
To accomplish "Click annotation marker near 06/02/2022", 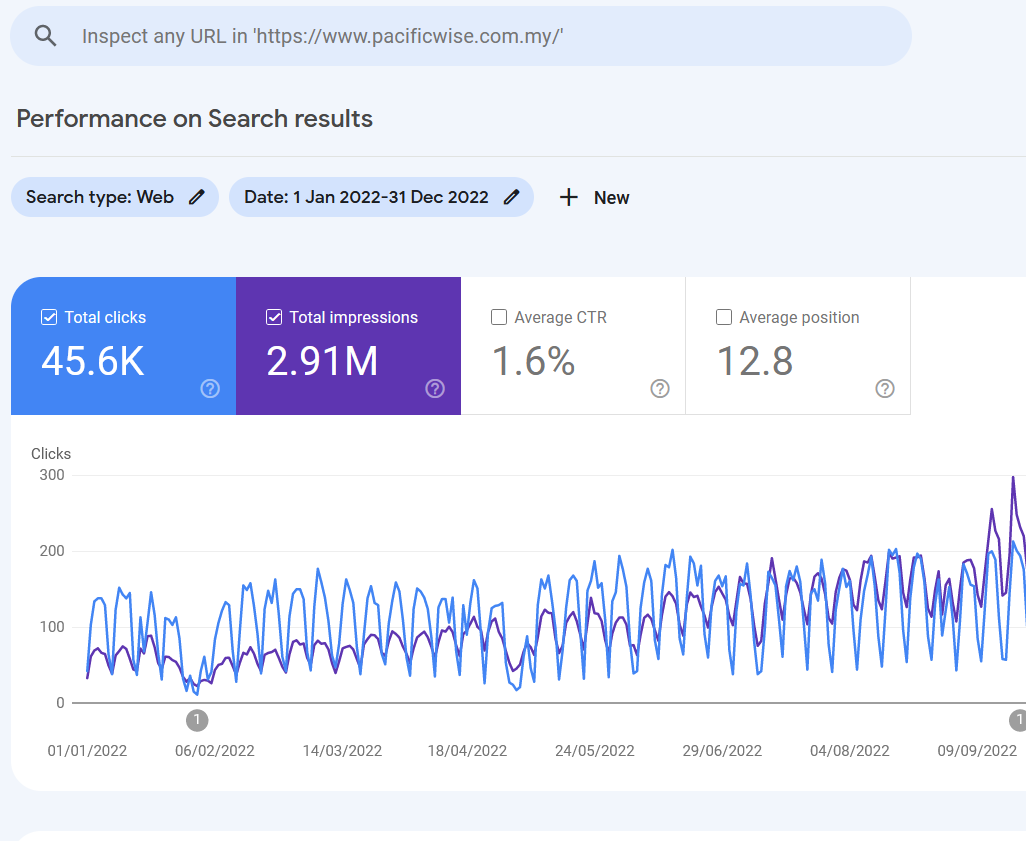I will coord(197,721).
